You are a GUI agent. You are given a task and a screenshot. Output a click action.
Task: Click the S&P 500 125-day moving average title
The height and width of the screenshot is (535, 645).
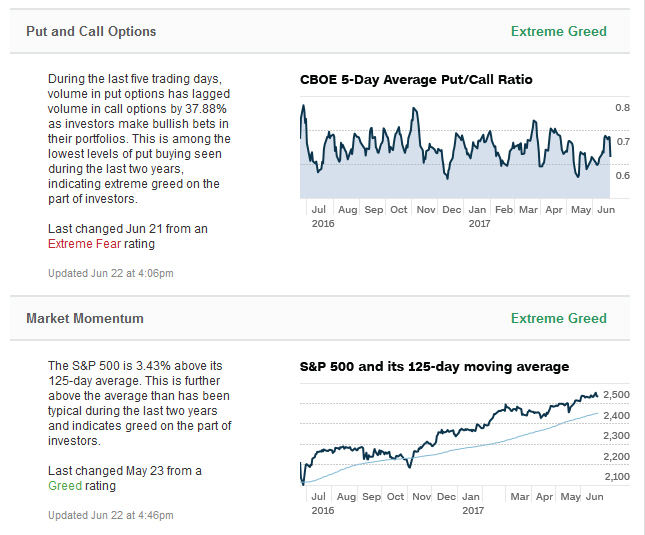pyautogui.click(x=434, y=367)
